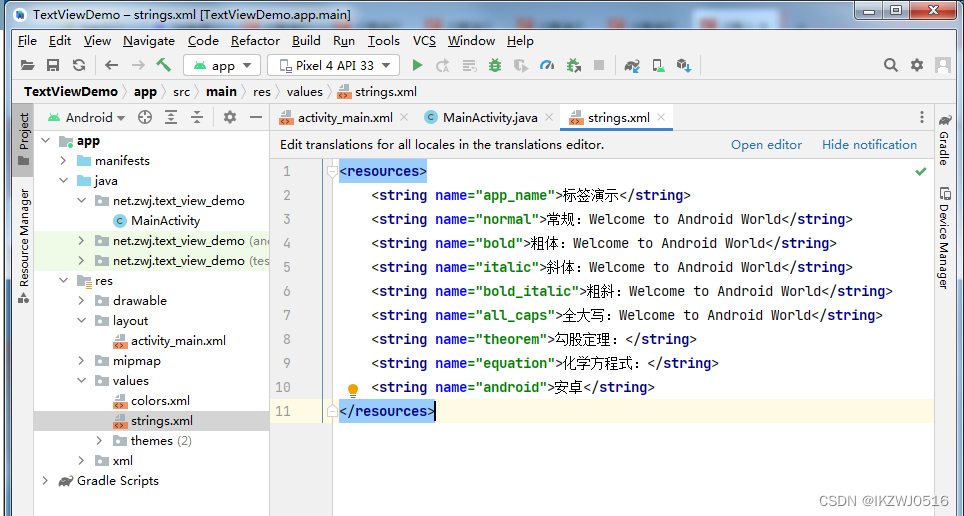This screenshot has width=964, height=516.
Task: Open the VCS menu
Action: click(424, 41)
